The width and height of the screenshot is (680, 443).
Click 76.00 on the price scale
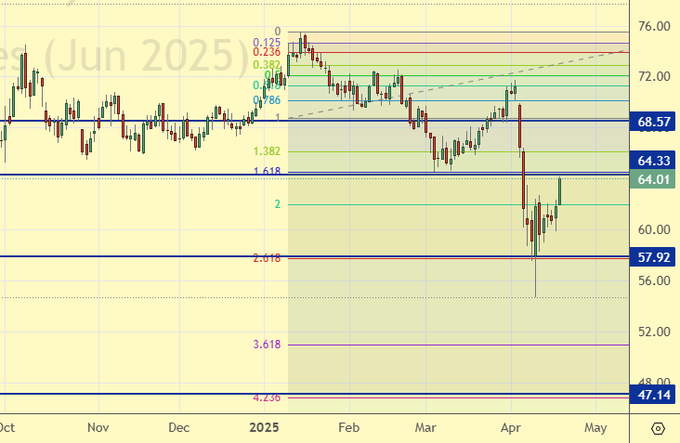click(654, 26)
